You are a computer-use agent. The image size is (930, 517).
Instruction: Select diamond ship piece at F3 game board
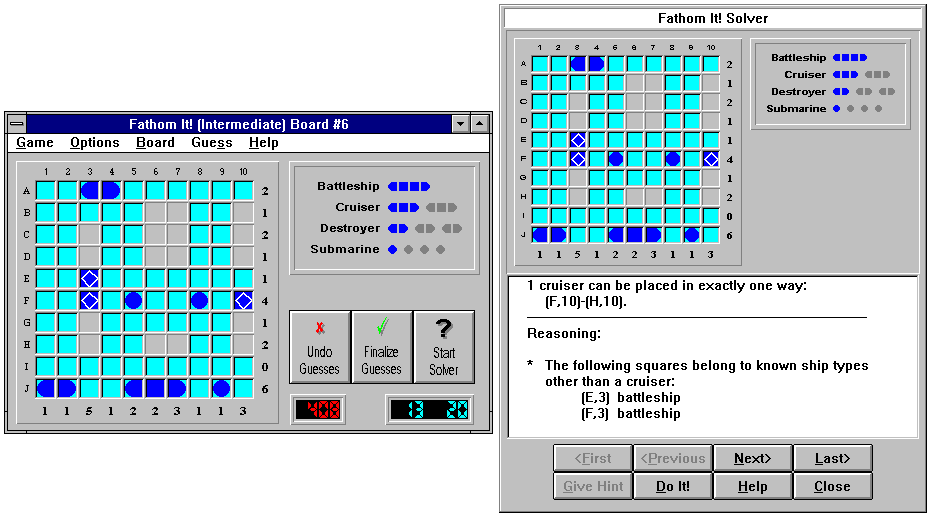pos(90,301)
